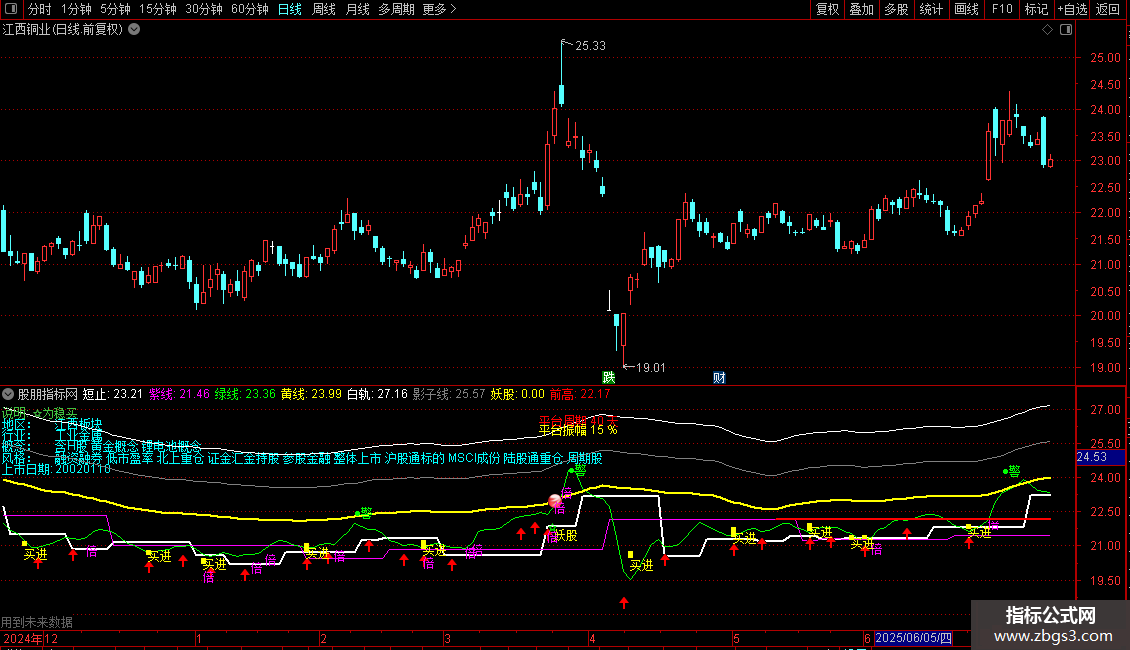Switch to 周线 weekly chart
Viewport: 1130px width, 650px height.
324,9
